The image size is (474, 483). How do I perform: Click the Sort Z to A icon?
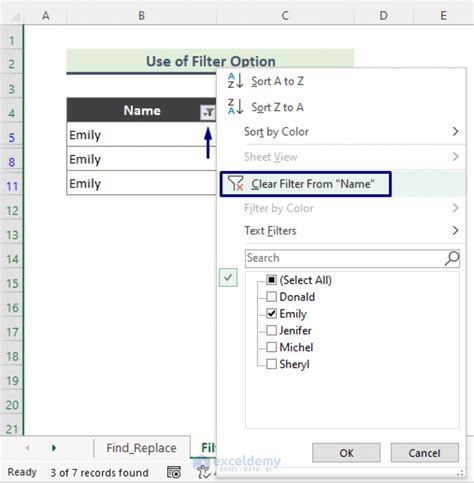[x=235, y=107]
